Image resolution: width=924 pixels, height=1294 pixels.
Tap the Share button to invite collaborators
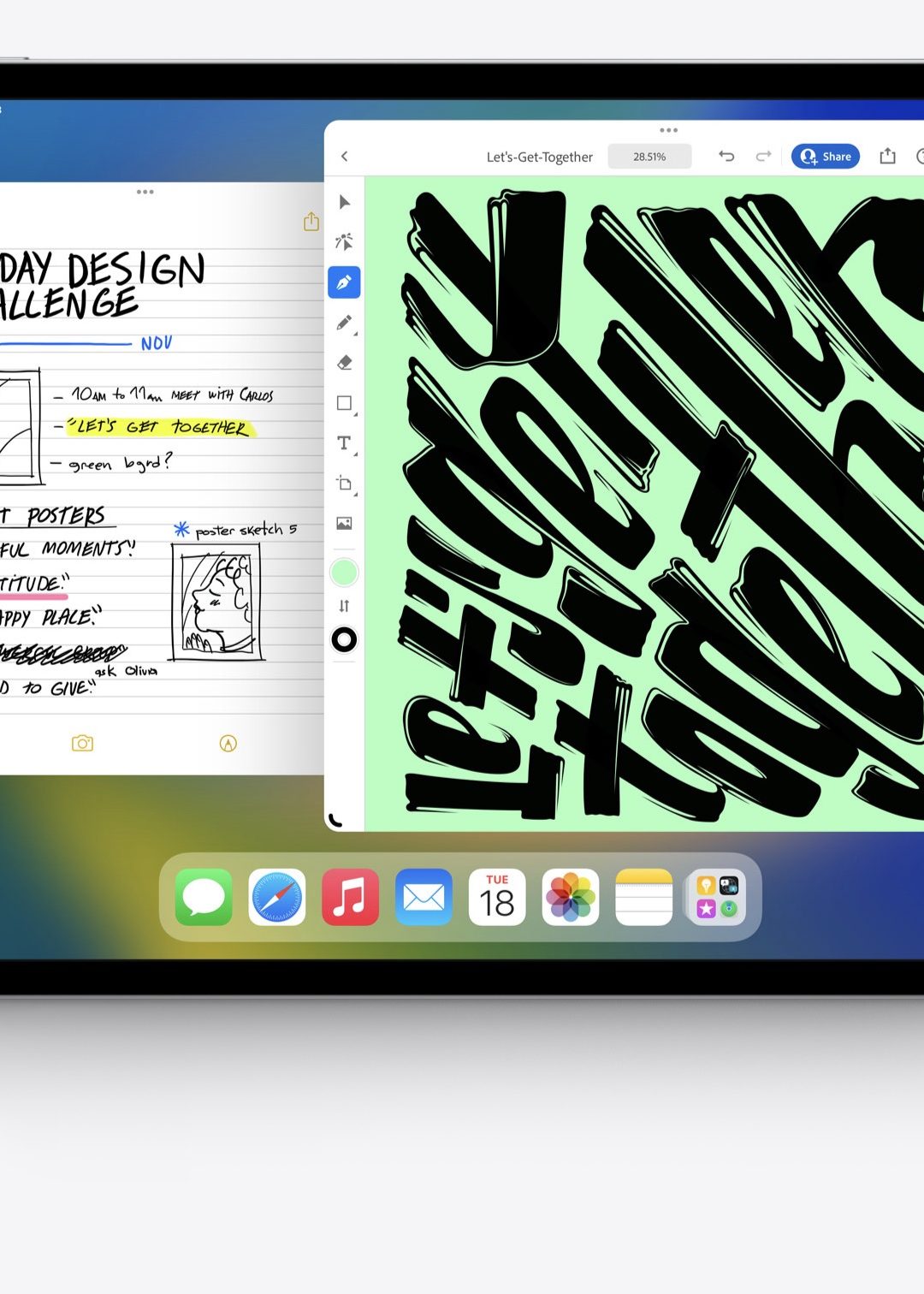click(824, 157)
